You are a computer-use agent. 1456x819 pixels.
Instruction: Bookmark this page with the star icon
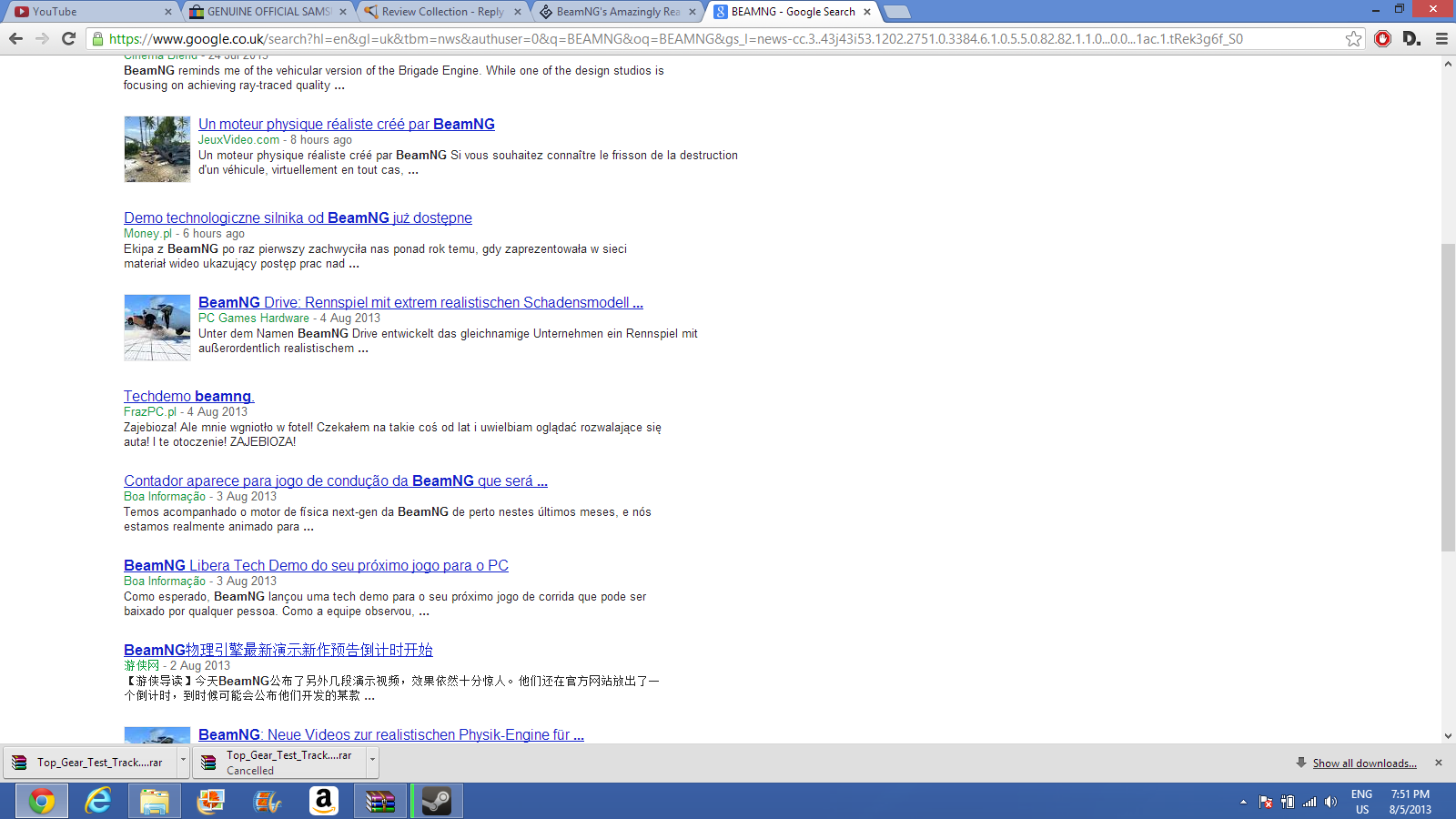1353,38
